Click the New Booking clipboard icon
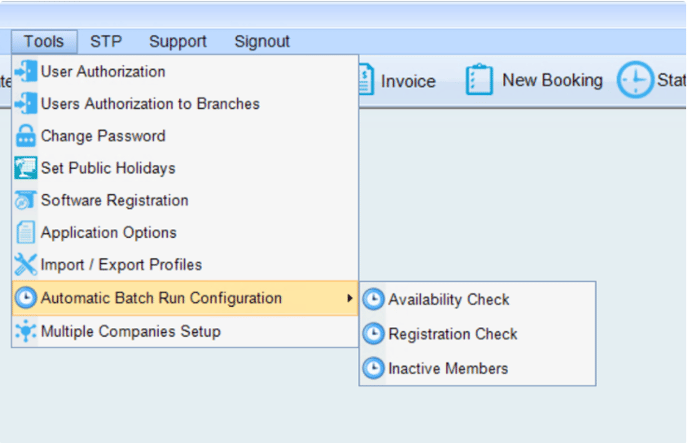Viewport: 688px width, 443px height. [x=479, y=79]
